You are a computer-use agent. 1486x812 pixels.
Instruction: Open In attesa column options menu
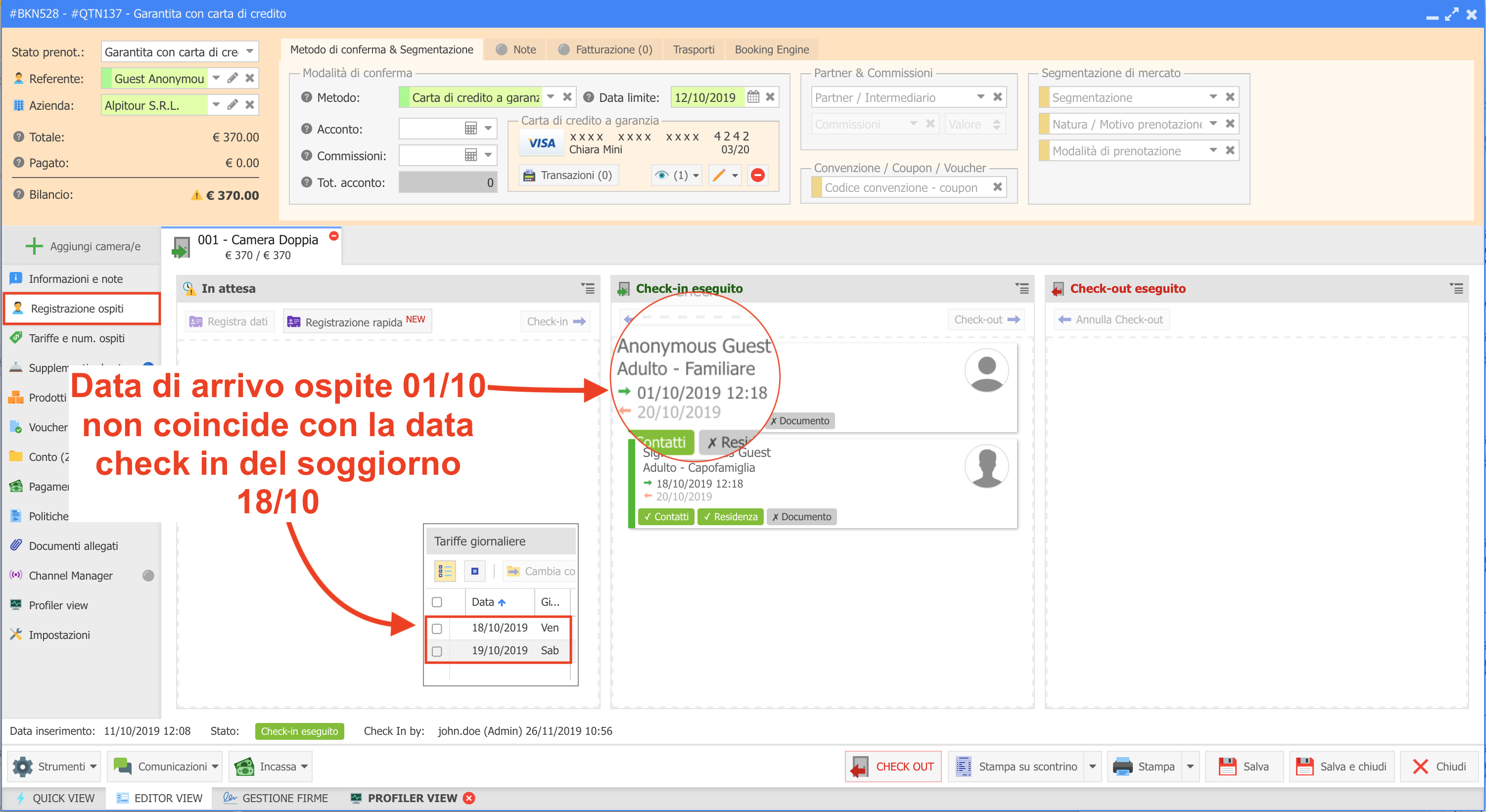[588, 288]
